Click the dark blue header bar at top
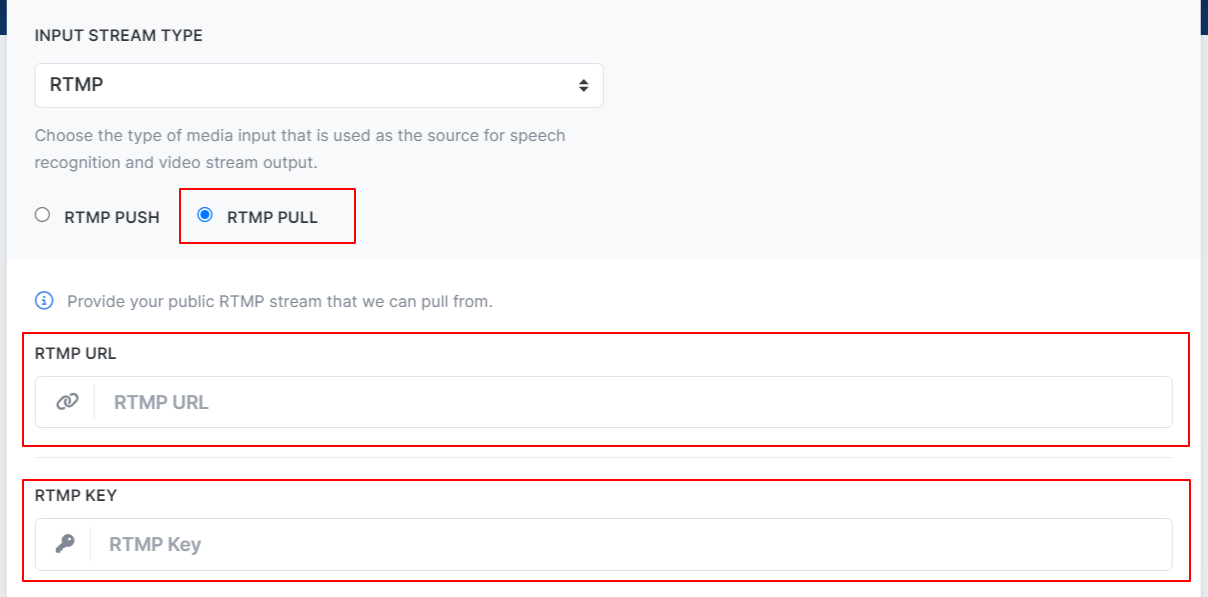 tap(604, 3)
